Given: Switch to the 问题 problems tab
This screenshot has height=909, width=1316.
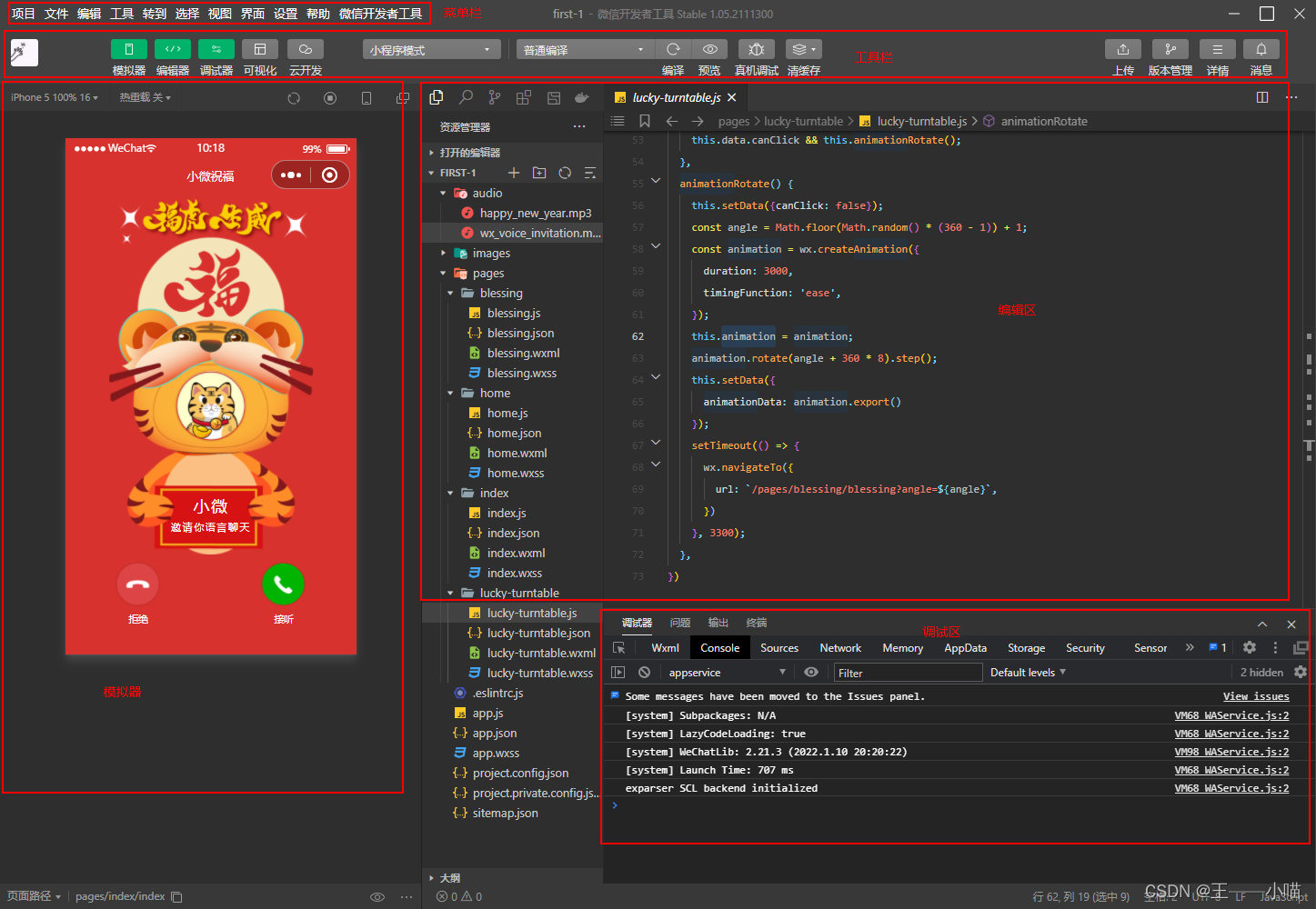Looking at the screenshot, I should (x=680, y=623).
